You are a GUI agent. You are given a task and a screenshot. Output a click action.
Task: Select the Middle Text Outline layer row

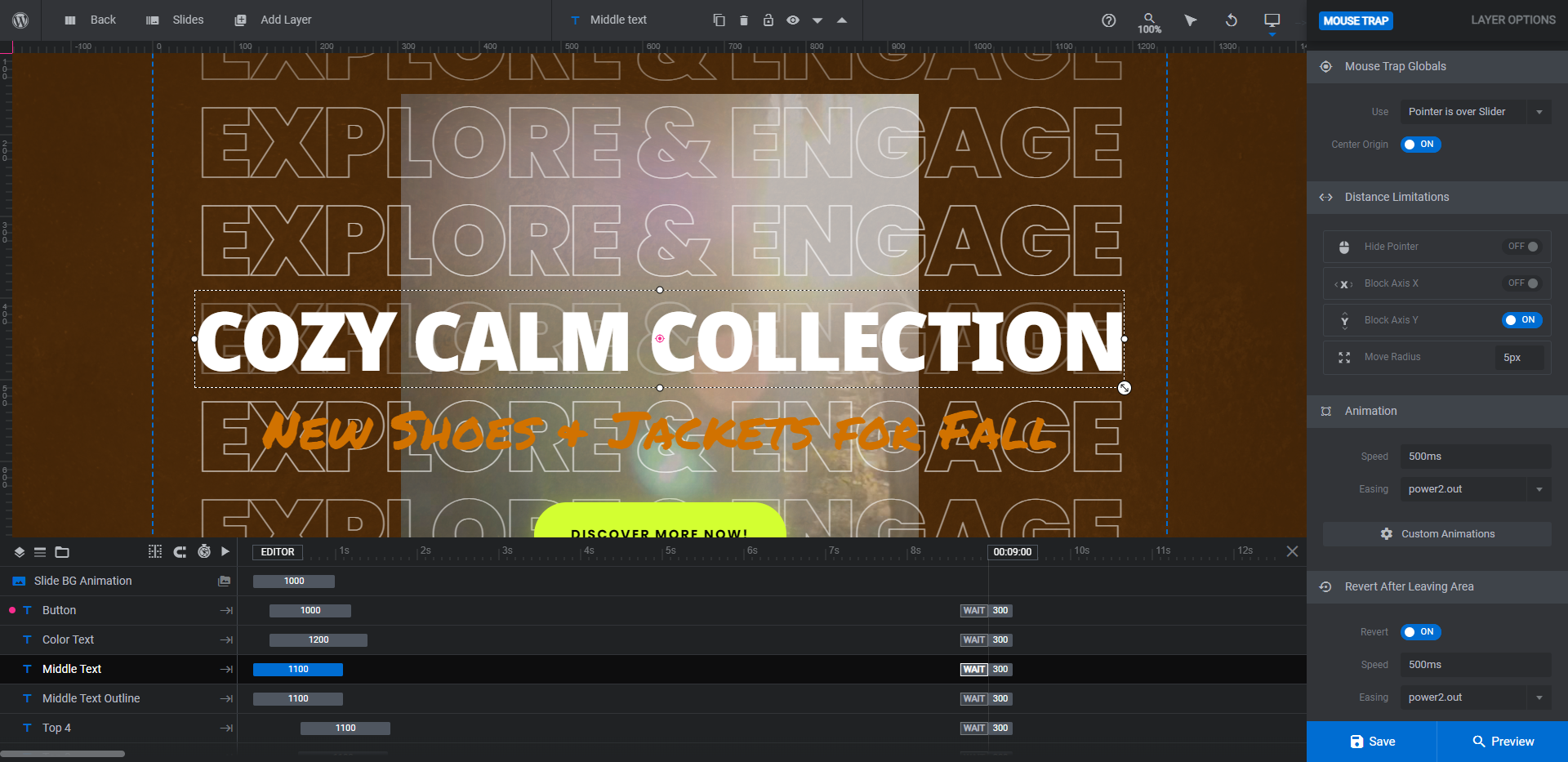[x=118, y=699]
